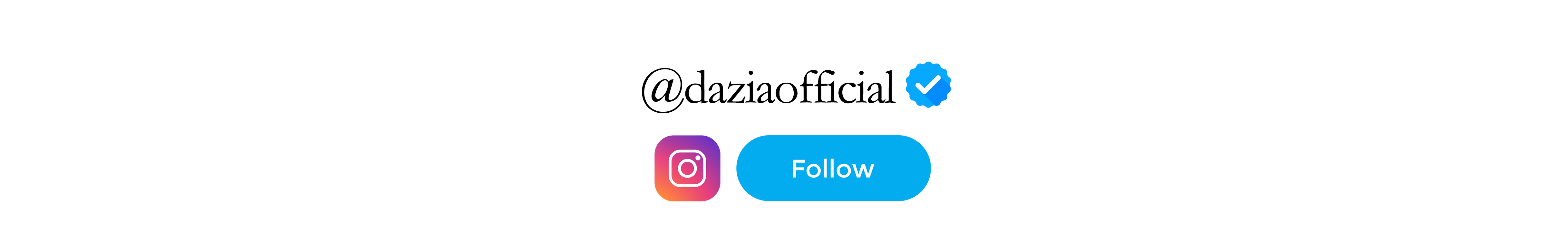Viewport: 1568px width, 236px height.
Task: Click the @ symbol before daziaofficial
Action: [x=663, y=90]
